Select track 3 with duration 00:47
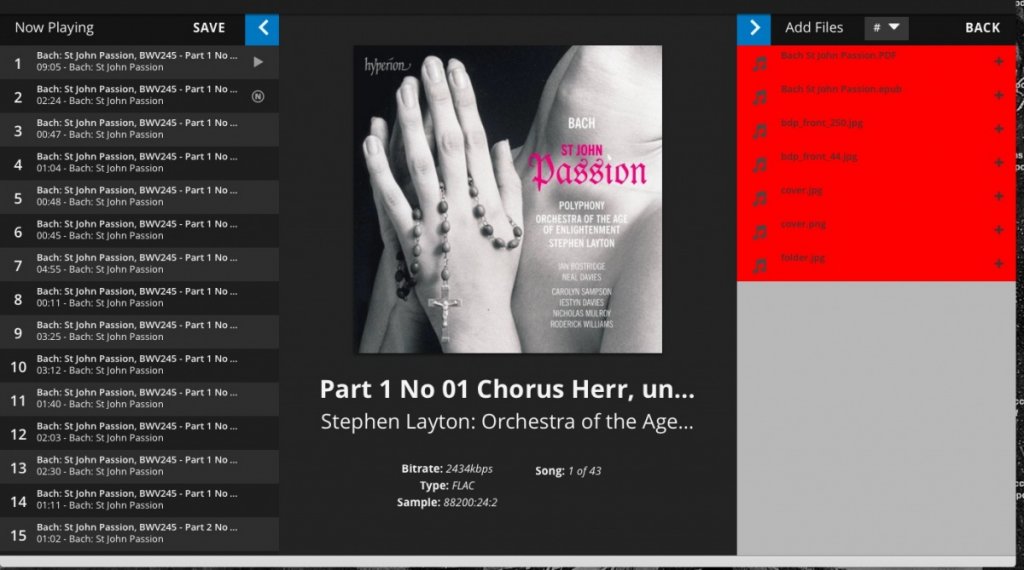The image size is (1024, 570). 139,129
